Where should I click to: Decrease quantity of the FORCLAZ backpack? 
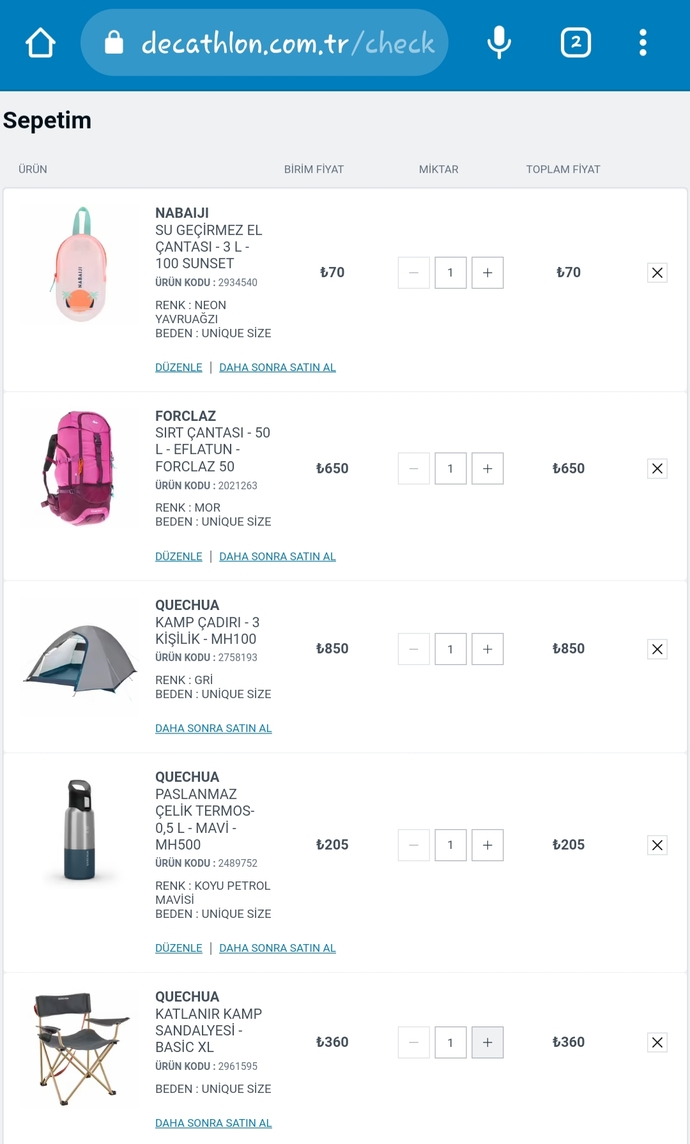point(413,468)
